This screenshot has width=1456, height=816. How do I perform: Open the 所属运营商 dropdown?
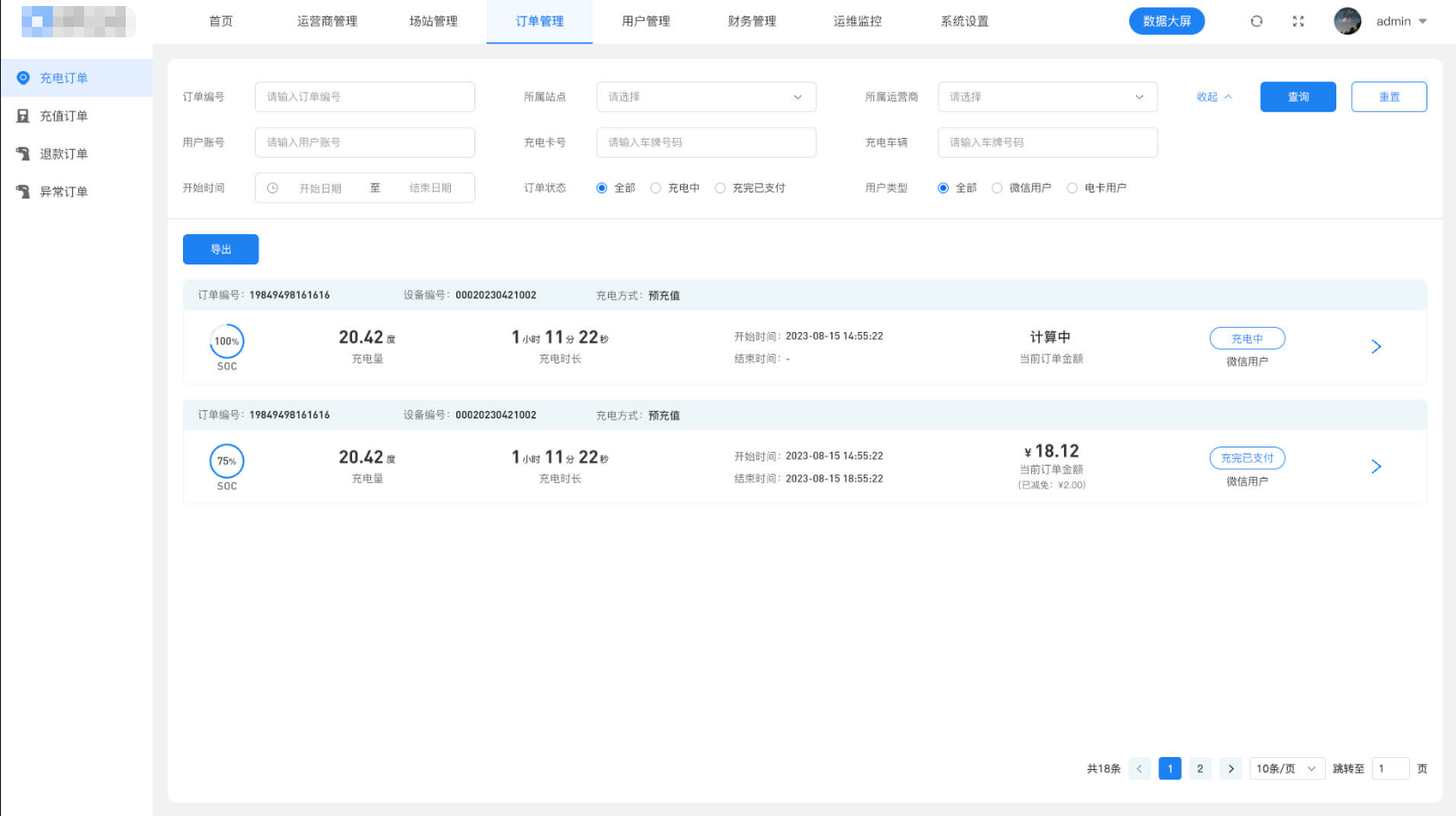(x=1048, y=97)
